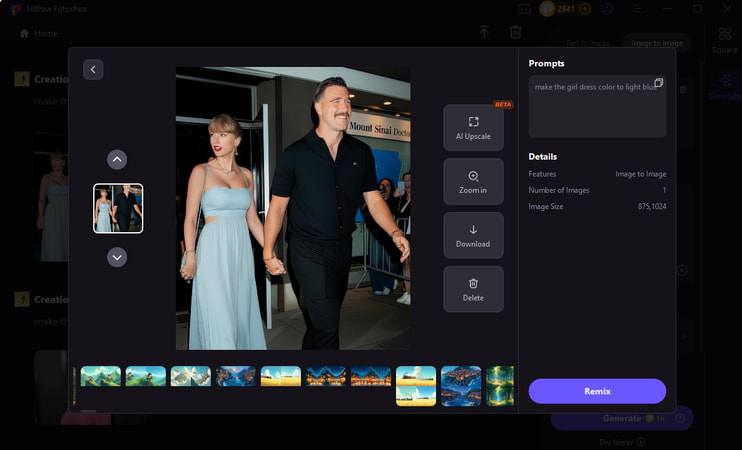
Task: Click the AI Upscale button
Action: [x=473, y=127]
